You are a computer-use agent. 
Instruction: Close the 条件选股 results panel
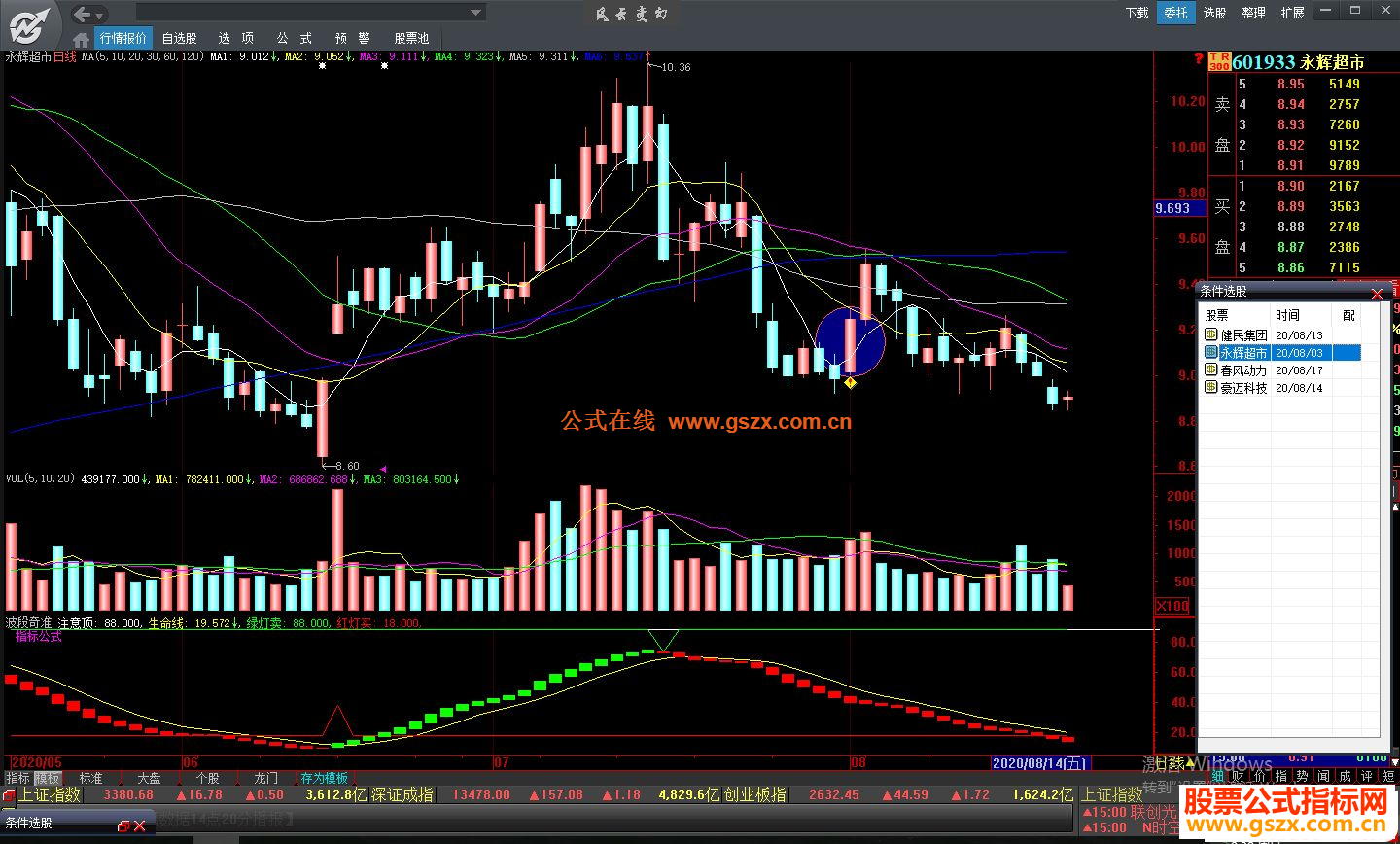coord(1377,293)
